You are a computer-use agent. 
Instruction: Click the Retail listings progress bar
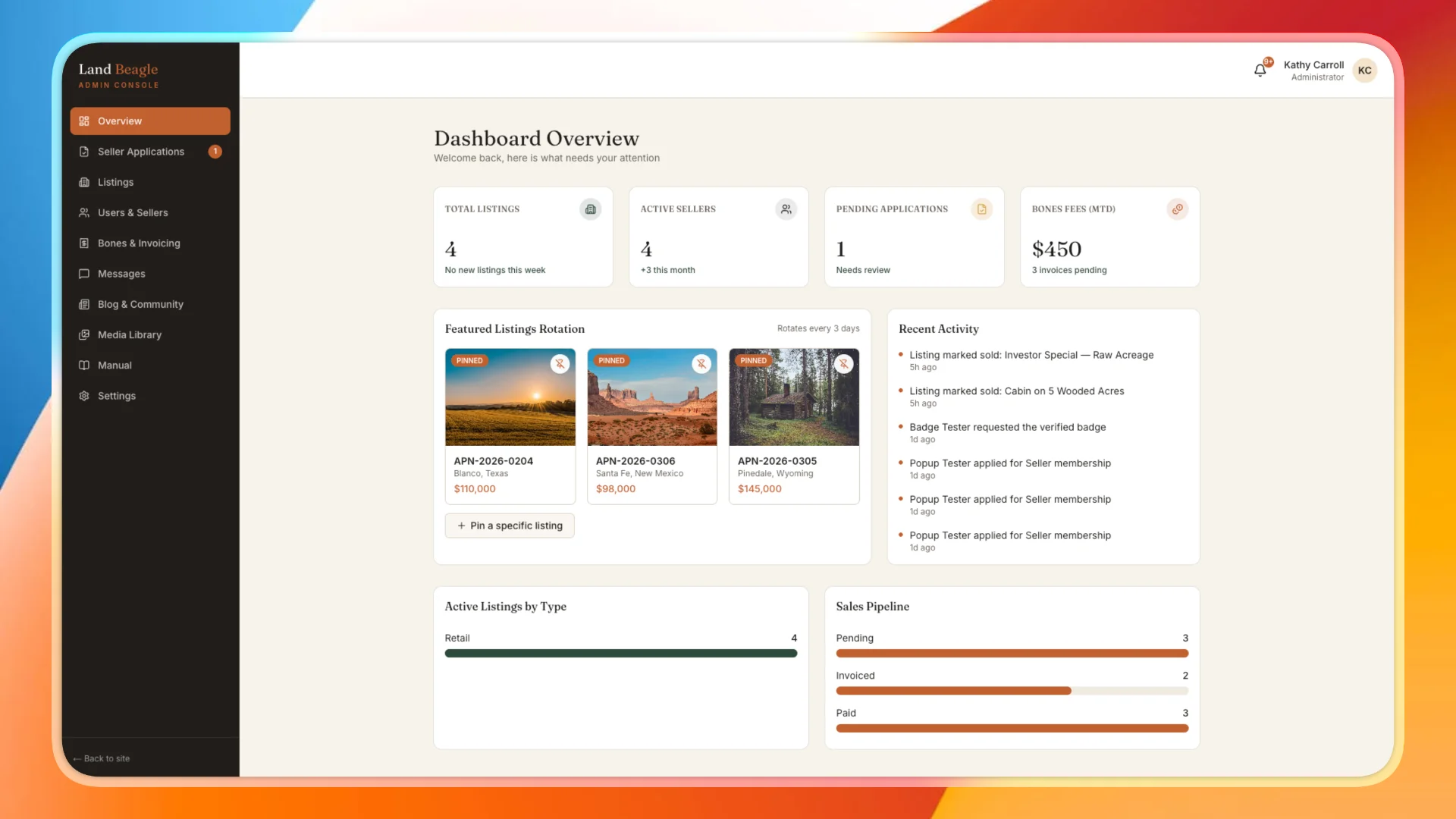coord(621,653)
